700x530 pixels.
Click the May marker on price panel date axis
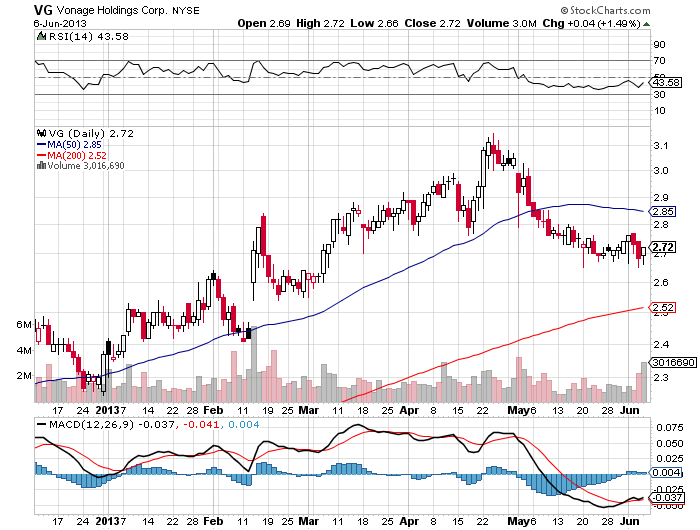[x=517, y=410]
